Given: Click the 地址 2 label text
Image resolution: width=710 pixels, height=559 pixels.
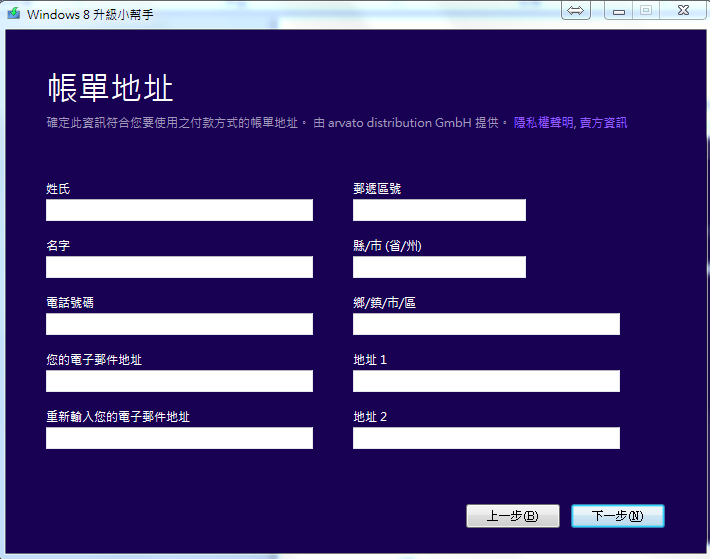Looking at the screenshot, I should click(370, 417).
